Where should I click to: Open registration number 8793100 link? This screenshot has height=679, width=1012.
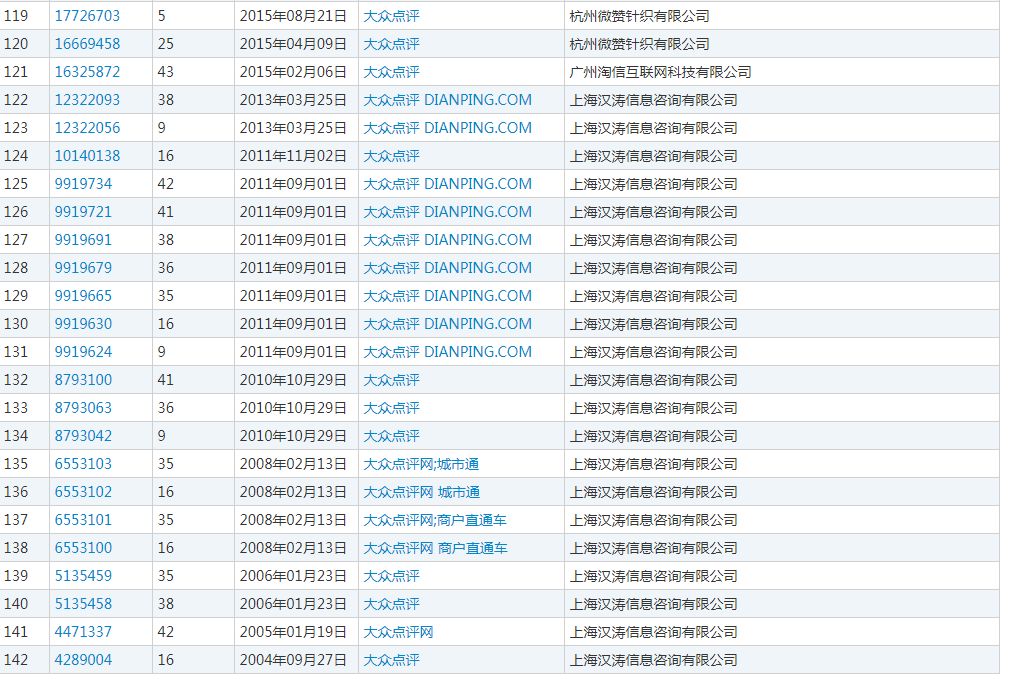83,380
